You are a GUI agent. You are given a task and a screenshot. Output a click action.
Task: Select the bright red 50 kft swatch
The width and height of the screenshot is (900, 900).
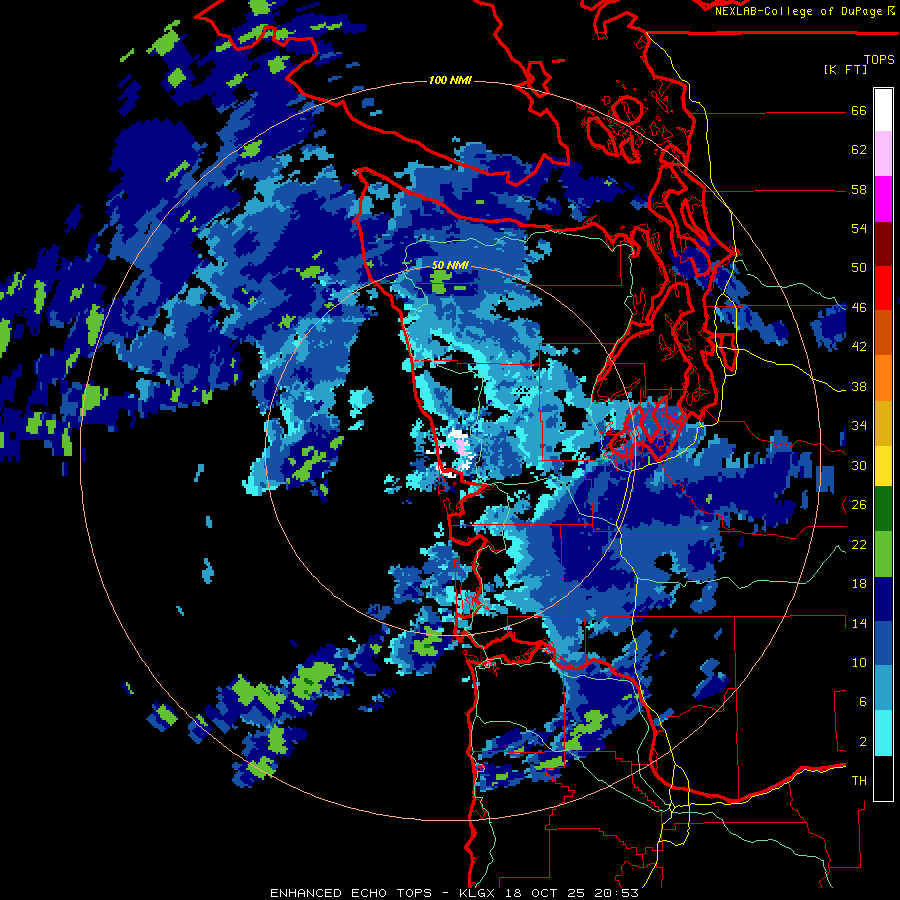coord(883,288)
